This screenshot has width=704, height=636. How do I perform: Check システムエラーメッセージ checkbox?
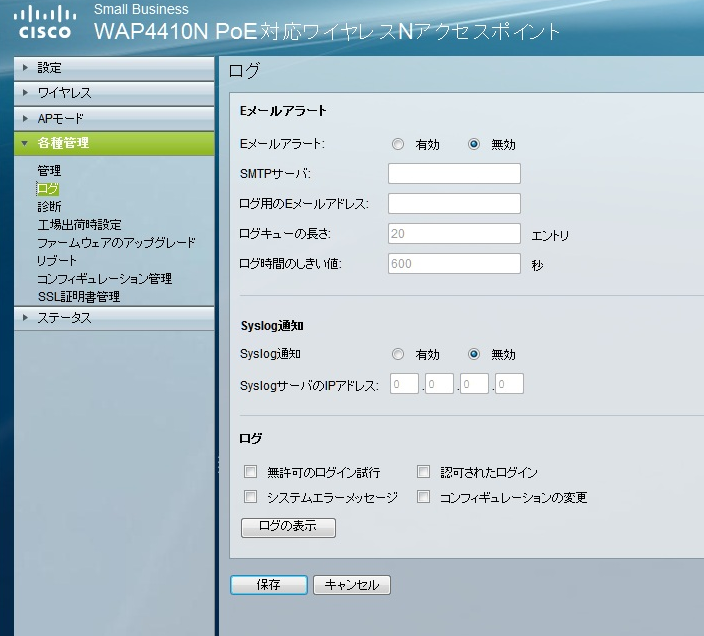[x=251, y=496]
